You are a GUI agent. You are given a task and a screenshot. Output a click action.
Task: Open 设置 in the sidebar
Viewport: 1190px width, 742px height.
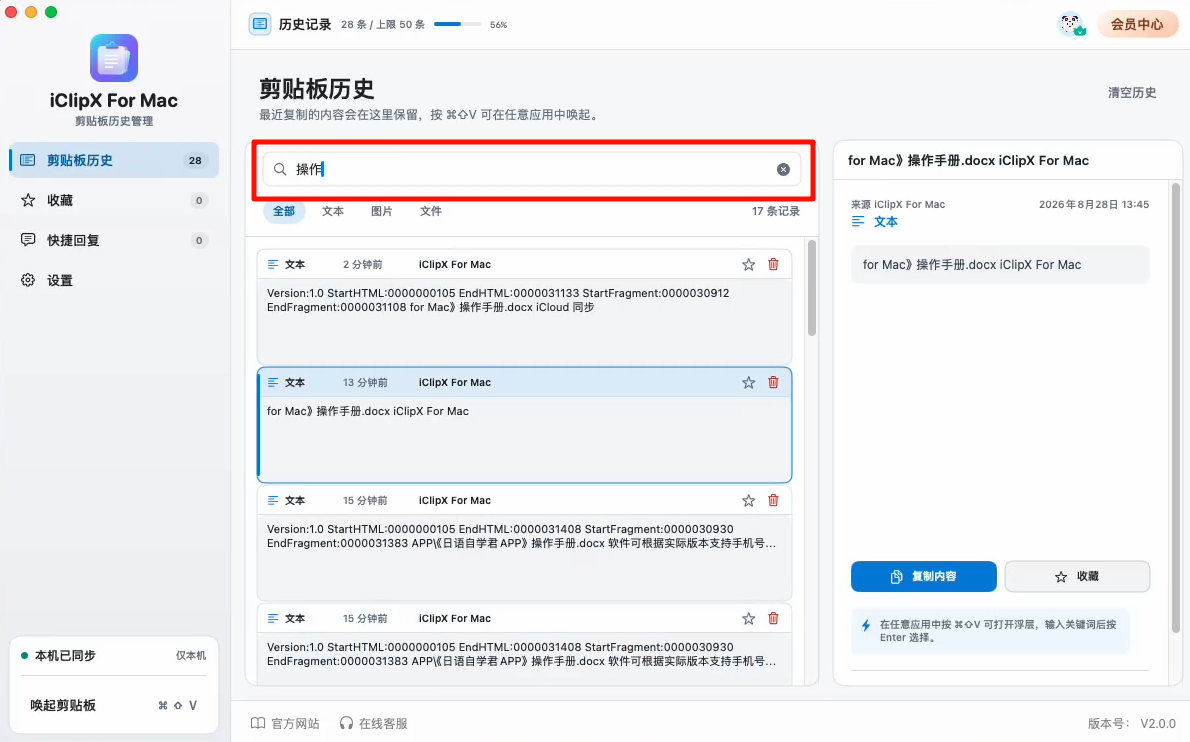[x=114, y=281]
